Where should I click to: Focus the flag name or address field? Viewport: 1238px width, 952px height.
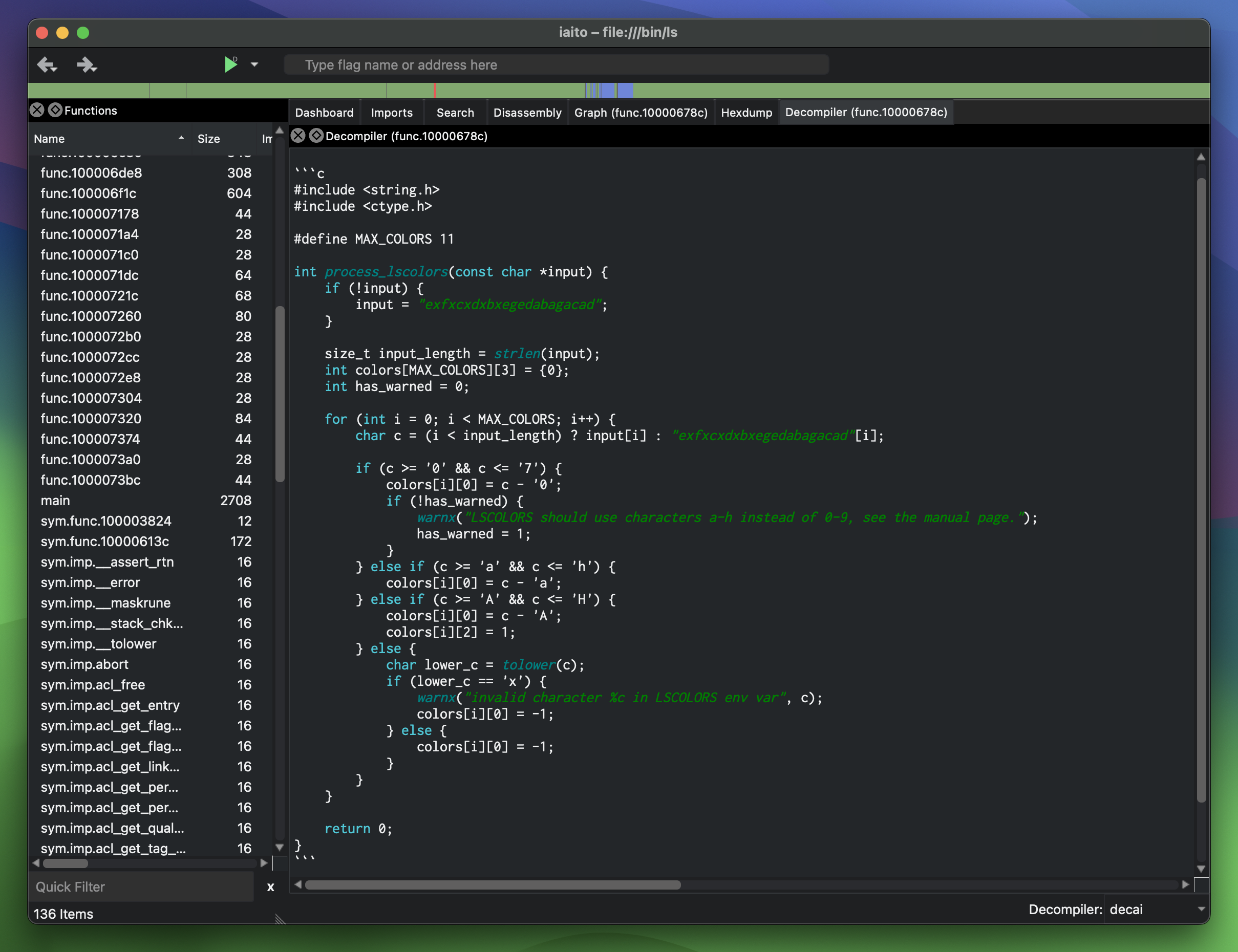pyautogui.click(x=556, y=64)
